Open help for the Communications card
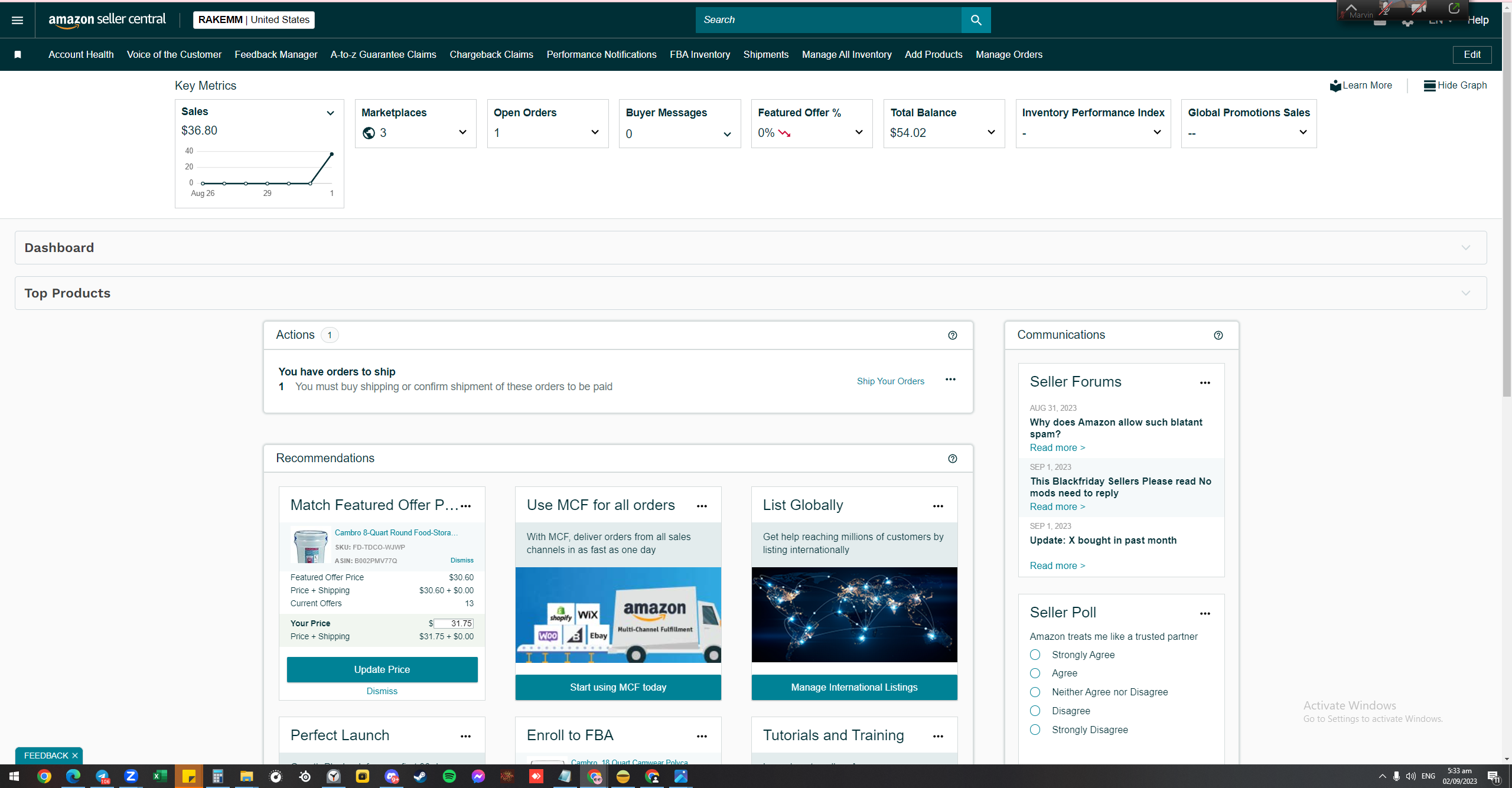The image size is (1512, 788). (x=1218, y=335)
